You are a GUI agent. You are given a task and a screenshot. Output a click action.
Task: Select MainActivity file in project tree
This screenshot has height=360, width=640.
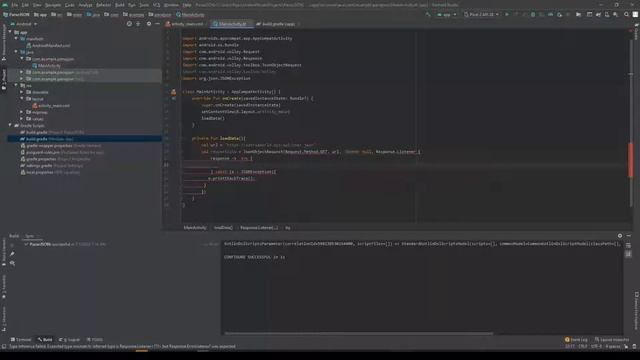pyautogui.click(x=47, y=65)
